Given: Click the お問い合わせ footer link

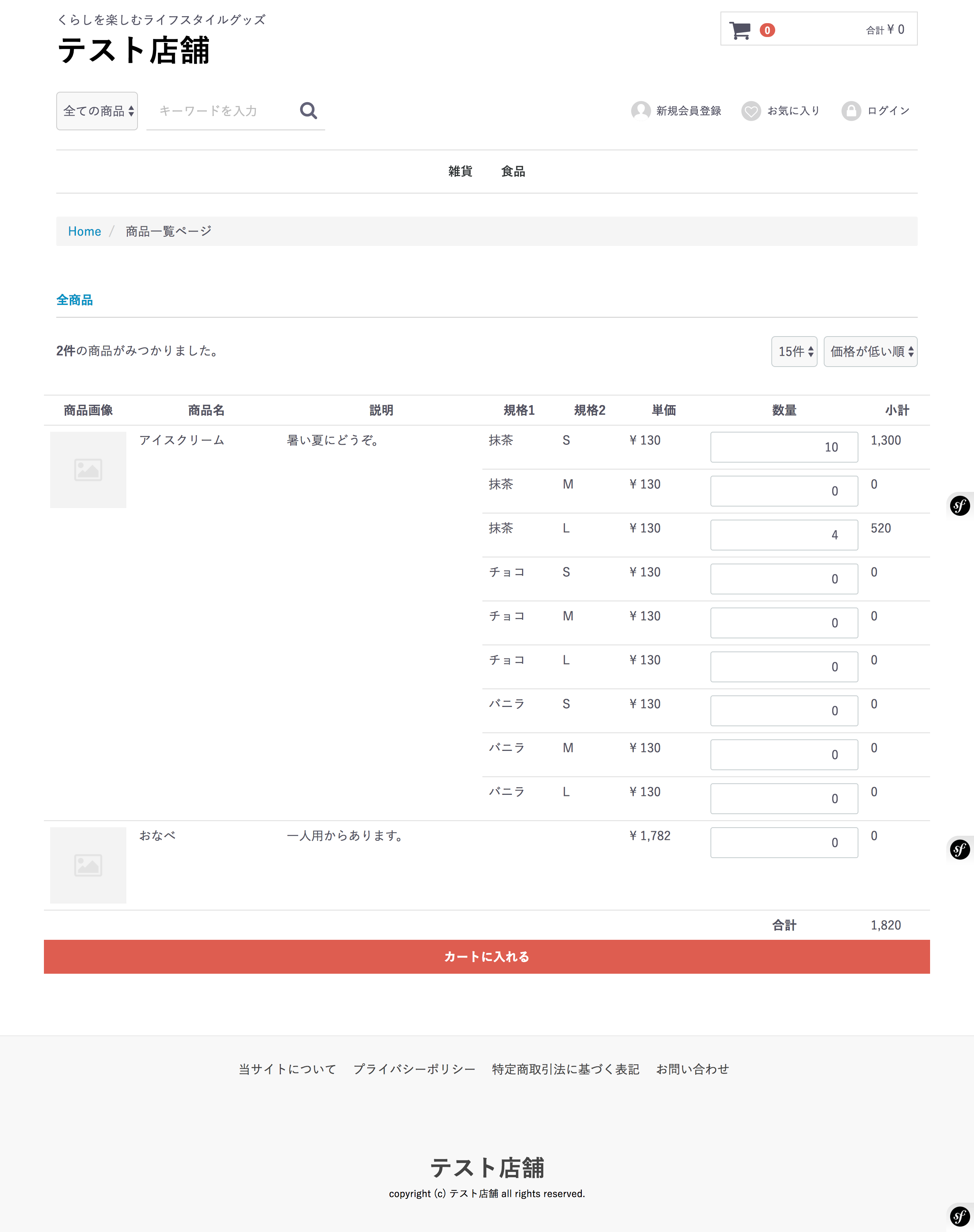Looking at the screenshot, I should [x=692, y=1069].
